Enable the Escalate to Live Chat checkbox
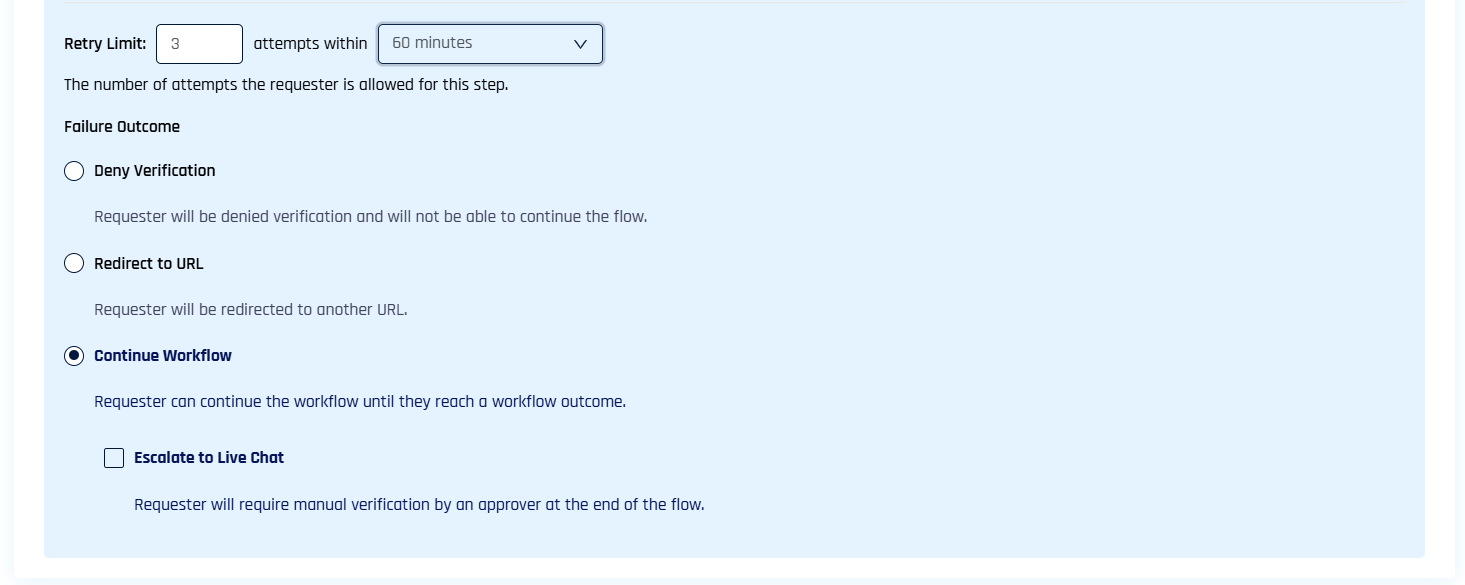The image size is (1465, 585). tap(114, 458)
